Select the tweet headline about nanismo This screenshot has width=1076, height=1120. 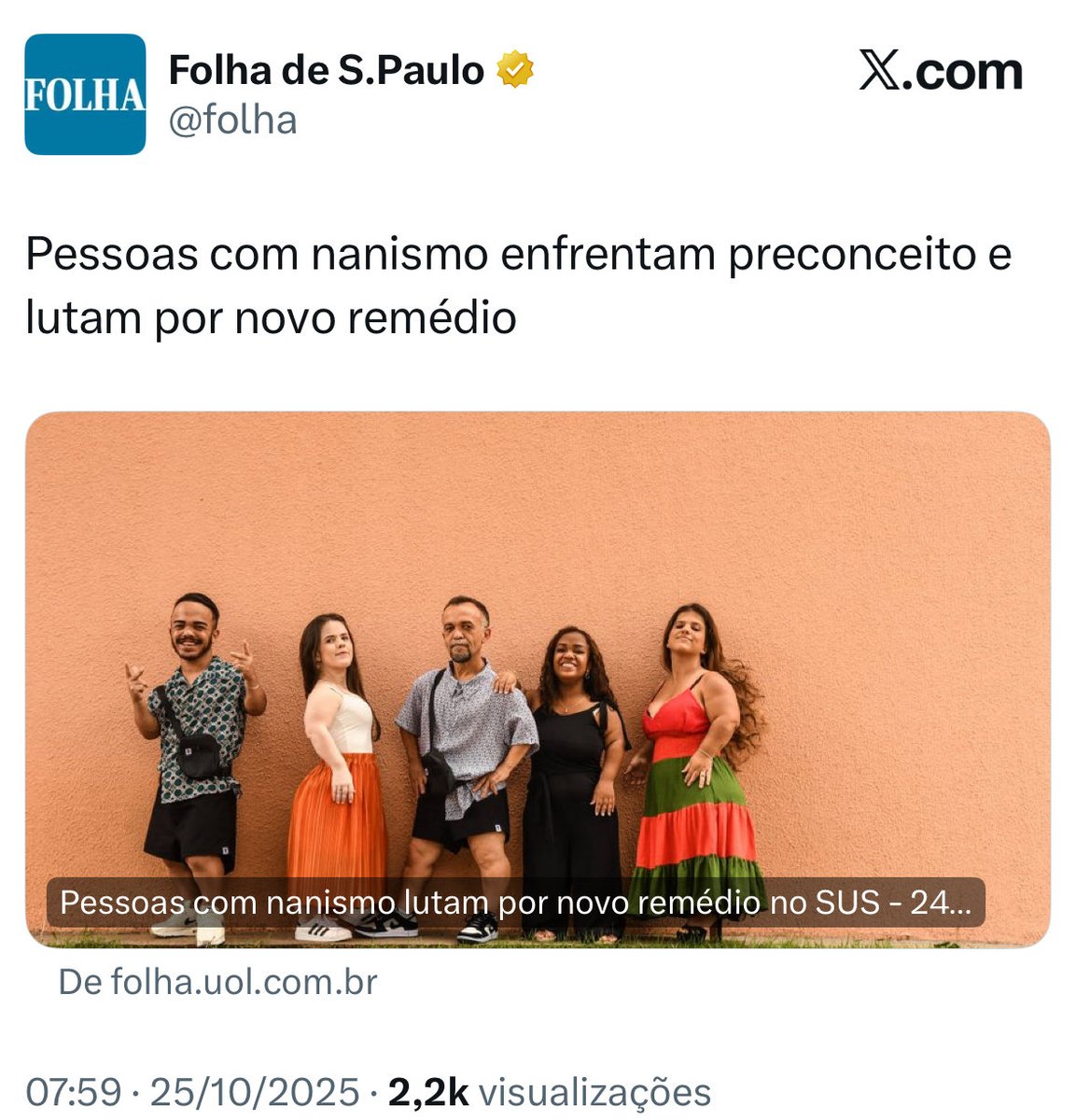518,285
